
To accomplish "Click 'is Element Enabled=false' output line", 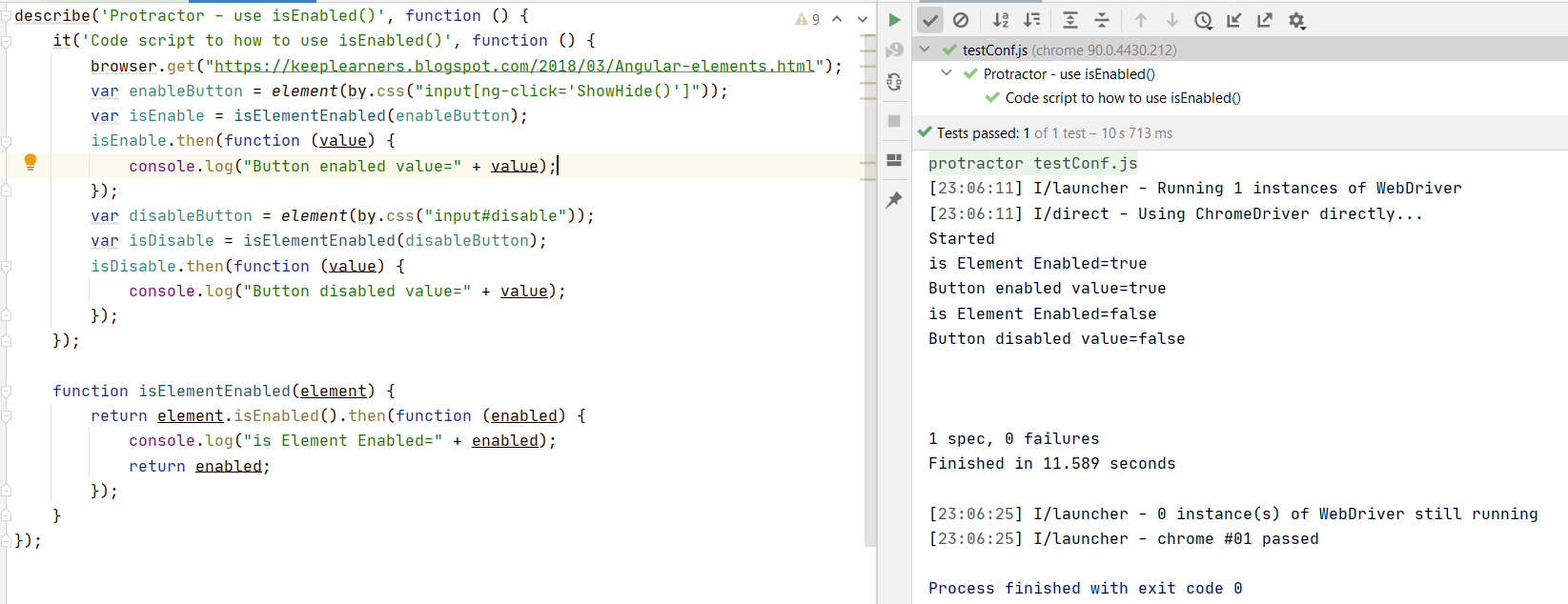I will [x=1042, y=313].
